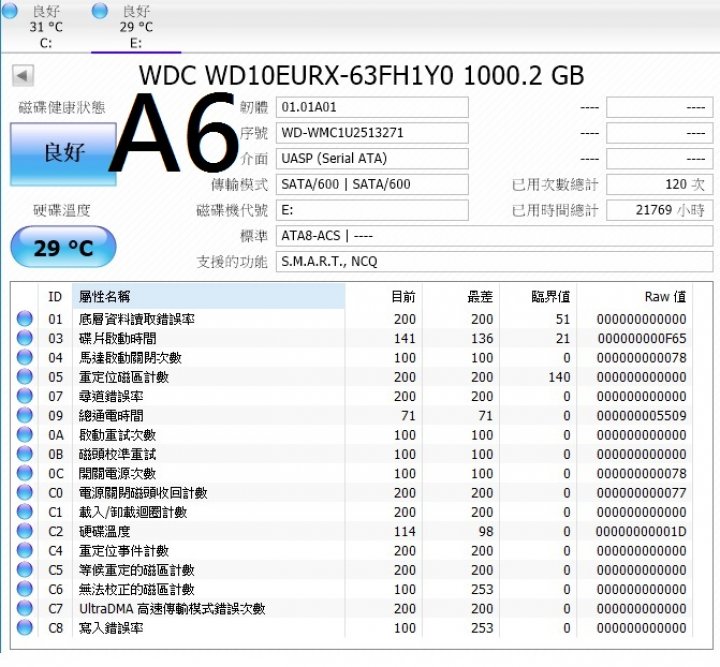Viewport: 720px width, 667px height.
Task: Click status icon for attribute 0C
Action: click(x=25, y=473)
